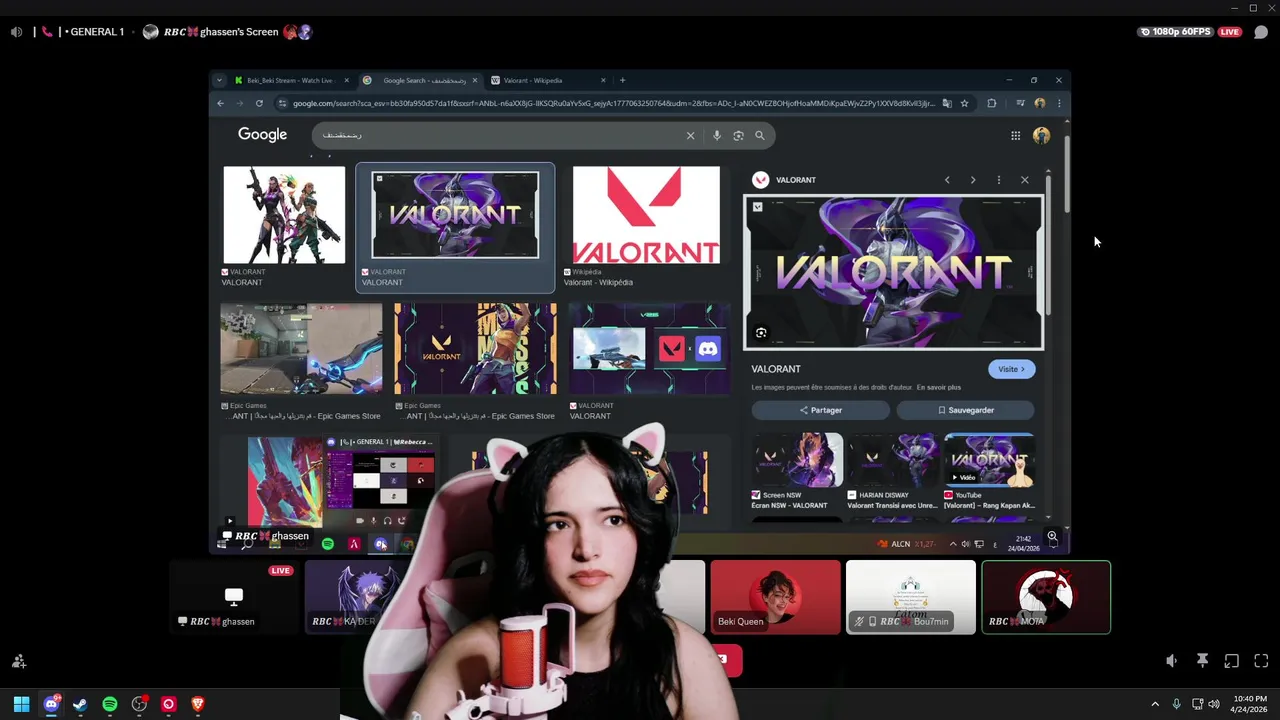Screen dimensions: 1280x720
Task: Switch to Google Search tab
Action: pyautogui.click(x=420, y=80)
